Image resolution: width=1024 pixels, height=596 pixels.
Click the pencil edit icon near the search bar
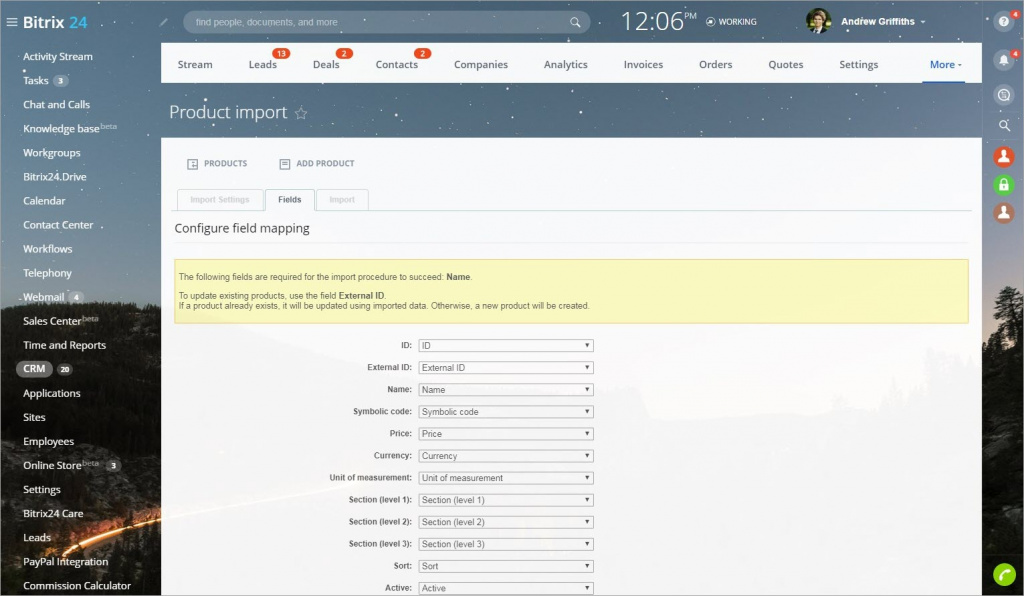[x=163, y=22]
